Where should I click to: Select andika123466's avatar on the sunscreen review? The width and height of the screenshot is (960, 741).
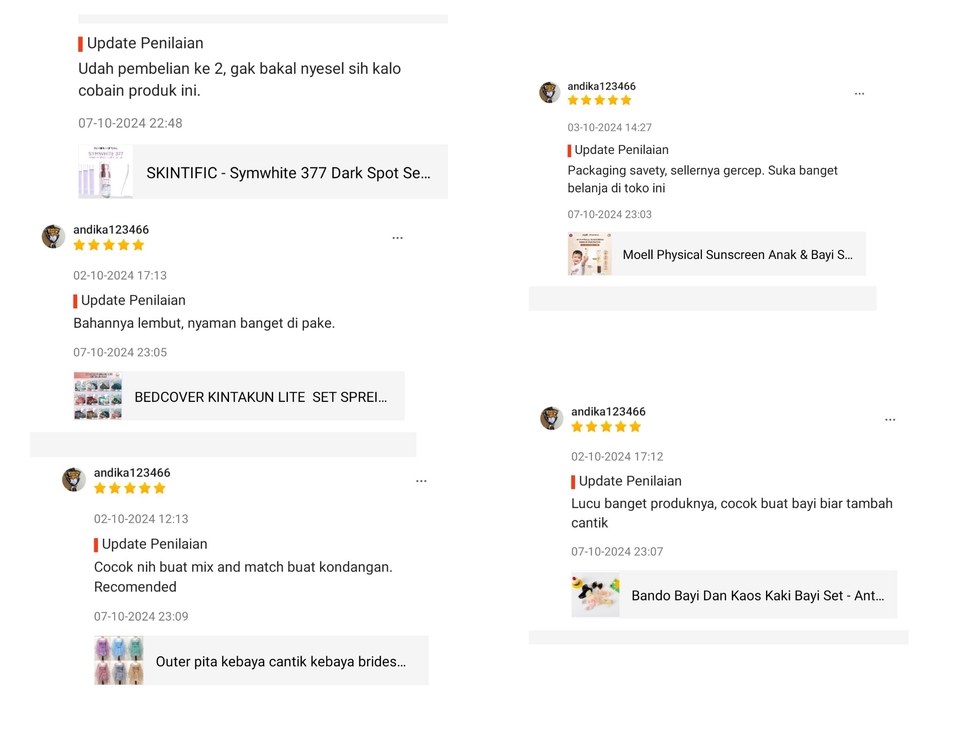[x=550, y=92]
